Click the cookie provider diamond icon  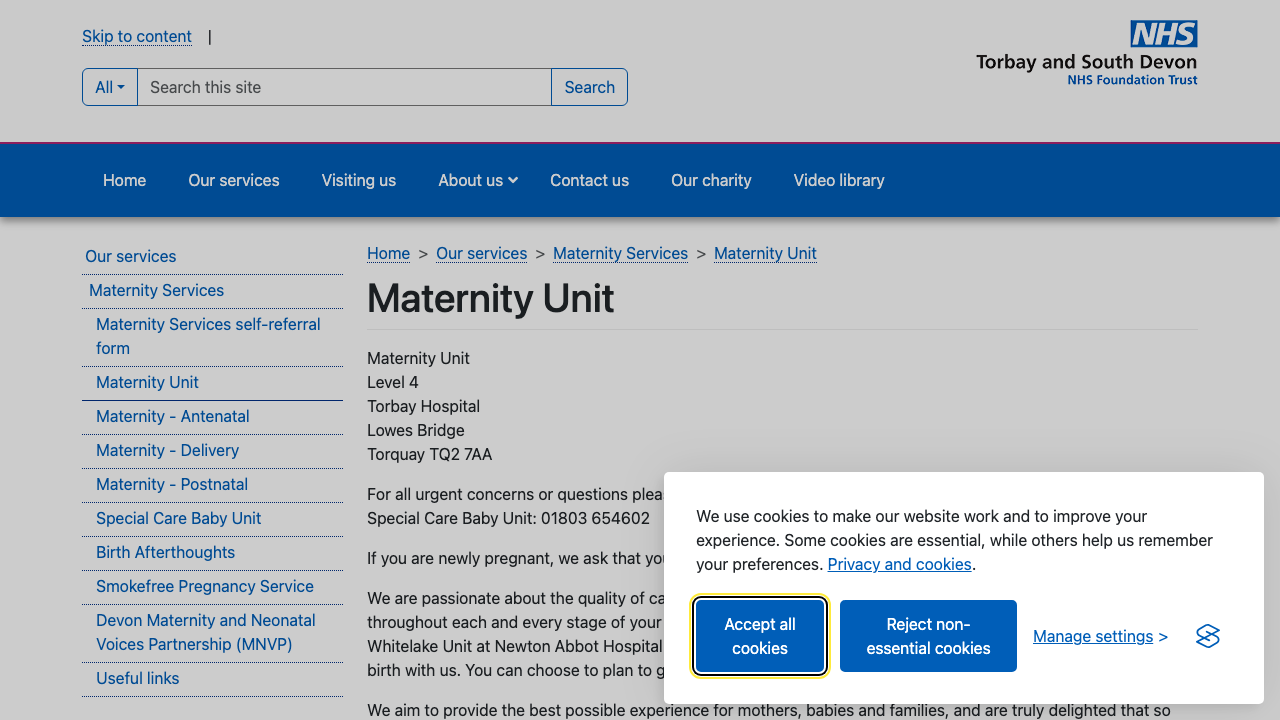1207,636
